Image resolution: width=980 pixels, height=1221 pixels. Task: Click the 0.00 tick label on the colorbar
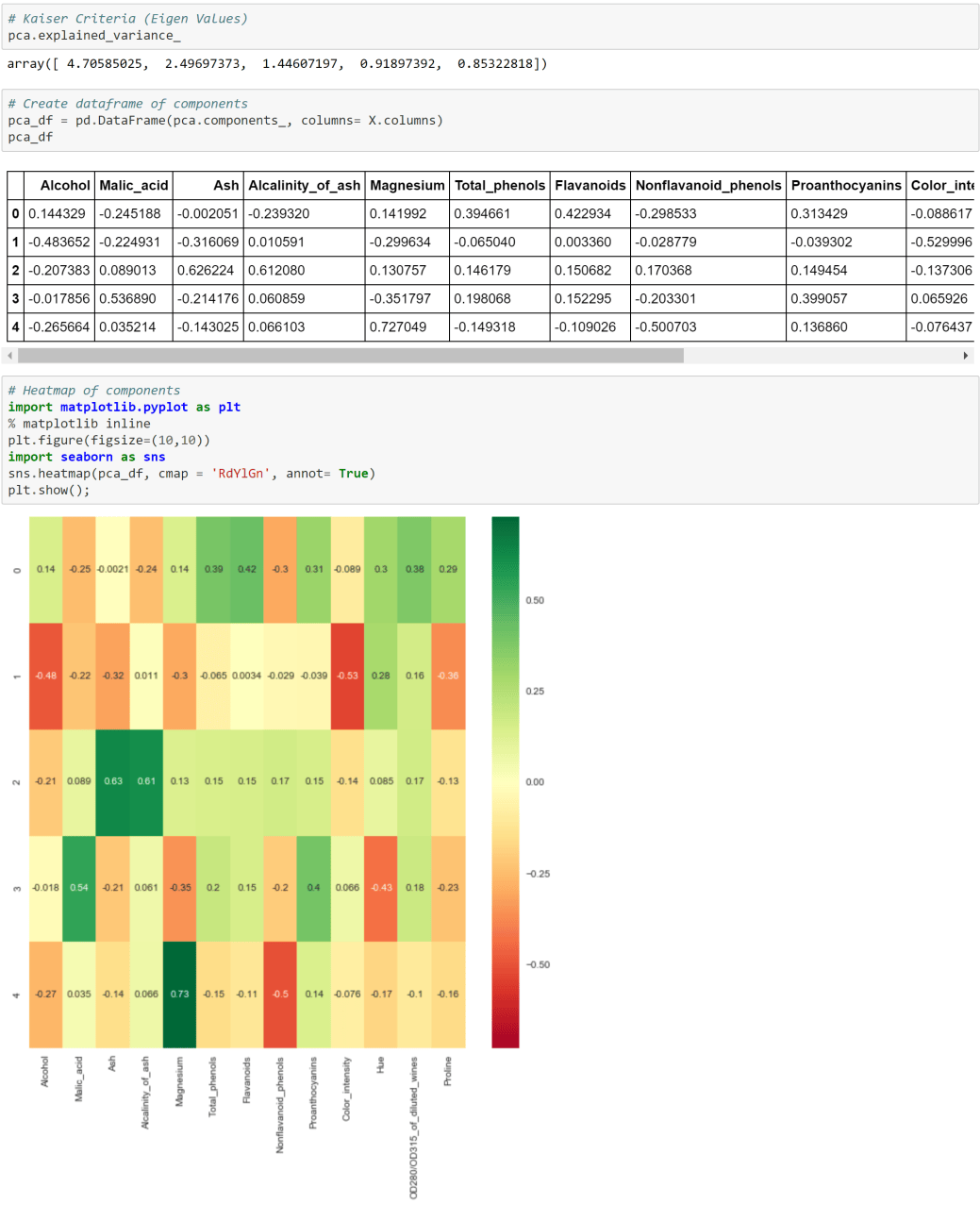[535, 782]
